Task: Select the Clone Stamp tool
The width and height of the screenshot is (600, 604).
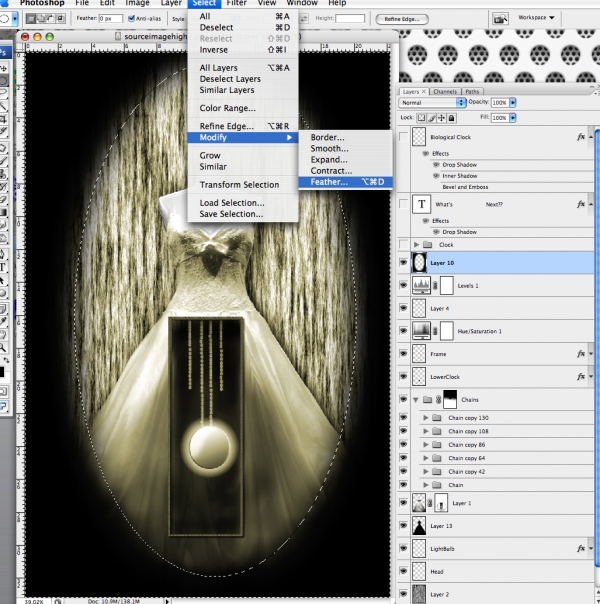Action: click(x=3, y=174)
